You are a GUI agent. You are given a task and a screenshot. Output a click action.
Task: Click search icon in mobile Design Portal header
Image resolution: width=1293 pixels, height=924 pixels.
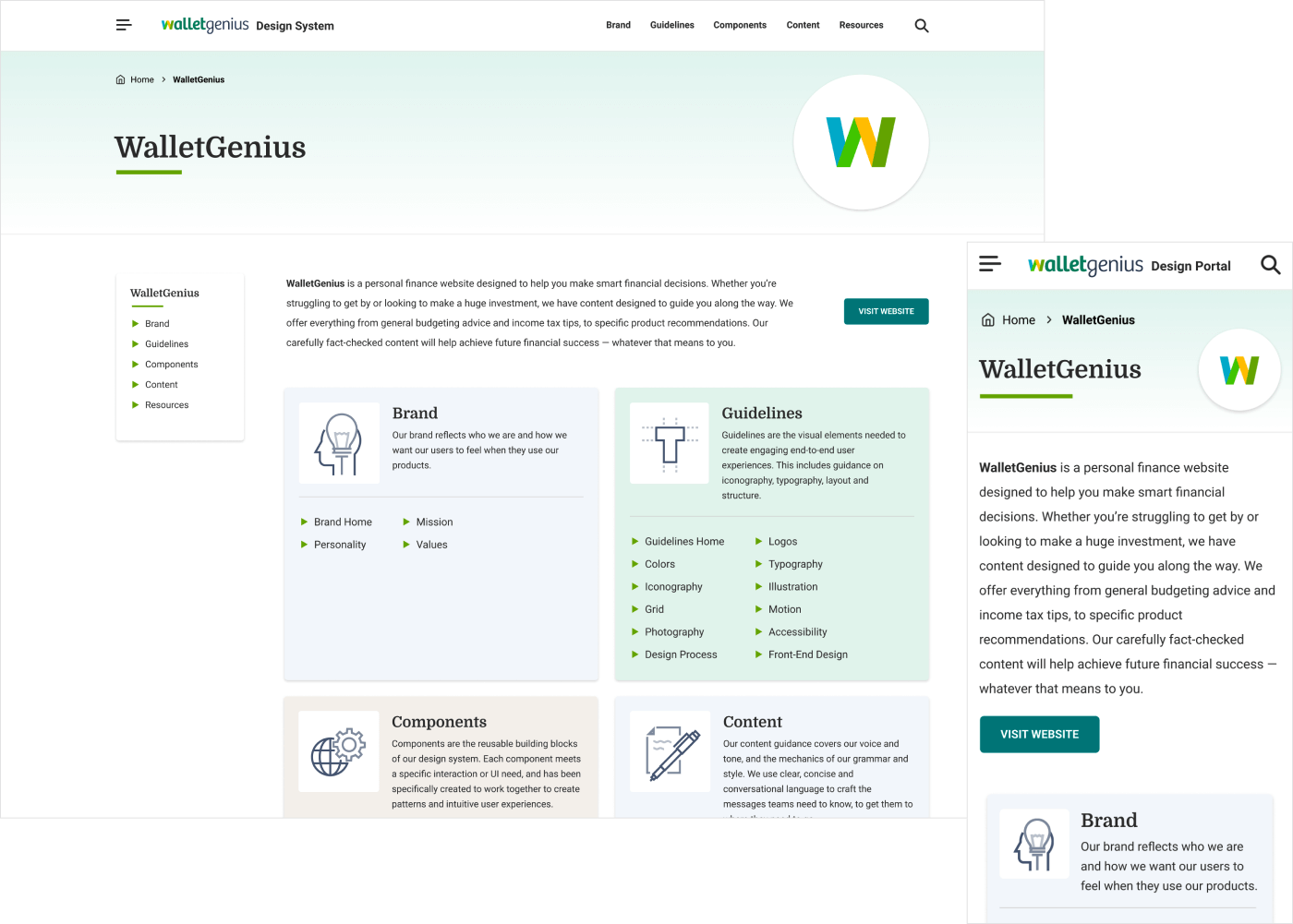(x=1271, y=265)
